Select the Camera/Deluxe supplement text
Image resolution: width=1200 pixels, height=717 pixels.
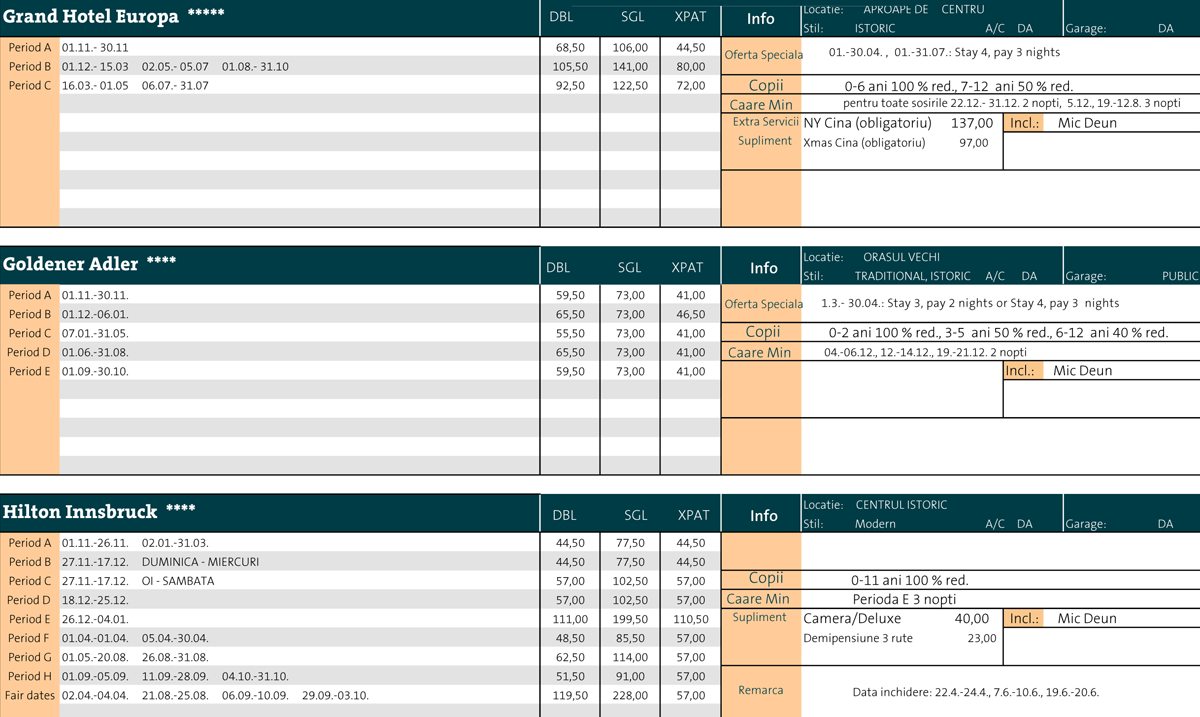click(853, 619)
